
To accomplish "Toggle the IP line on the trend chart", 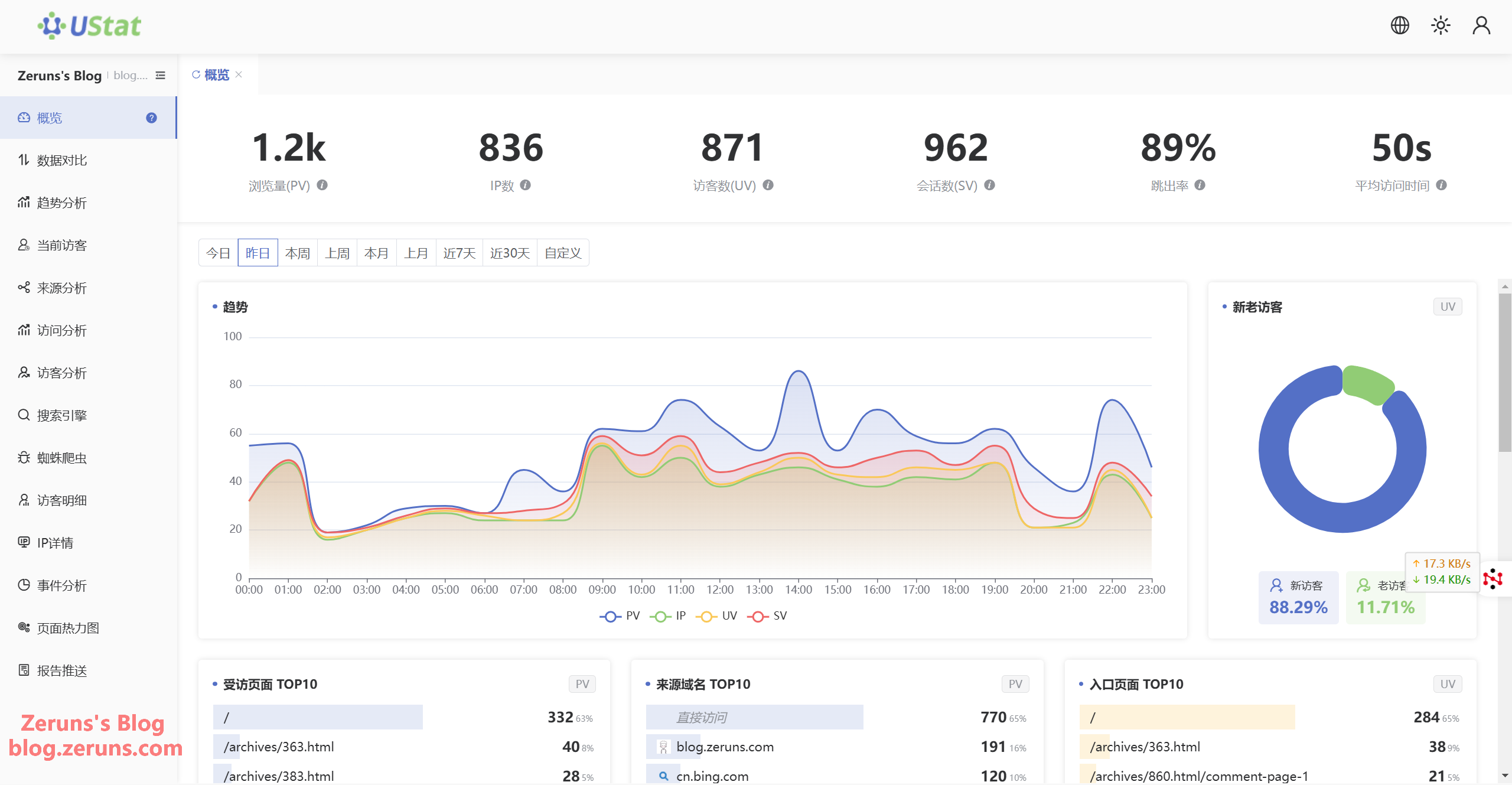I will [x=667, y=615].
